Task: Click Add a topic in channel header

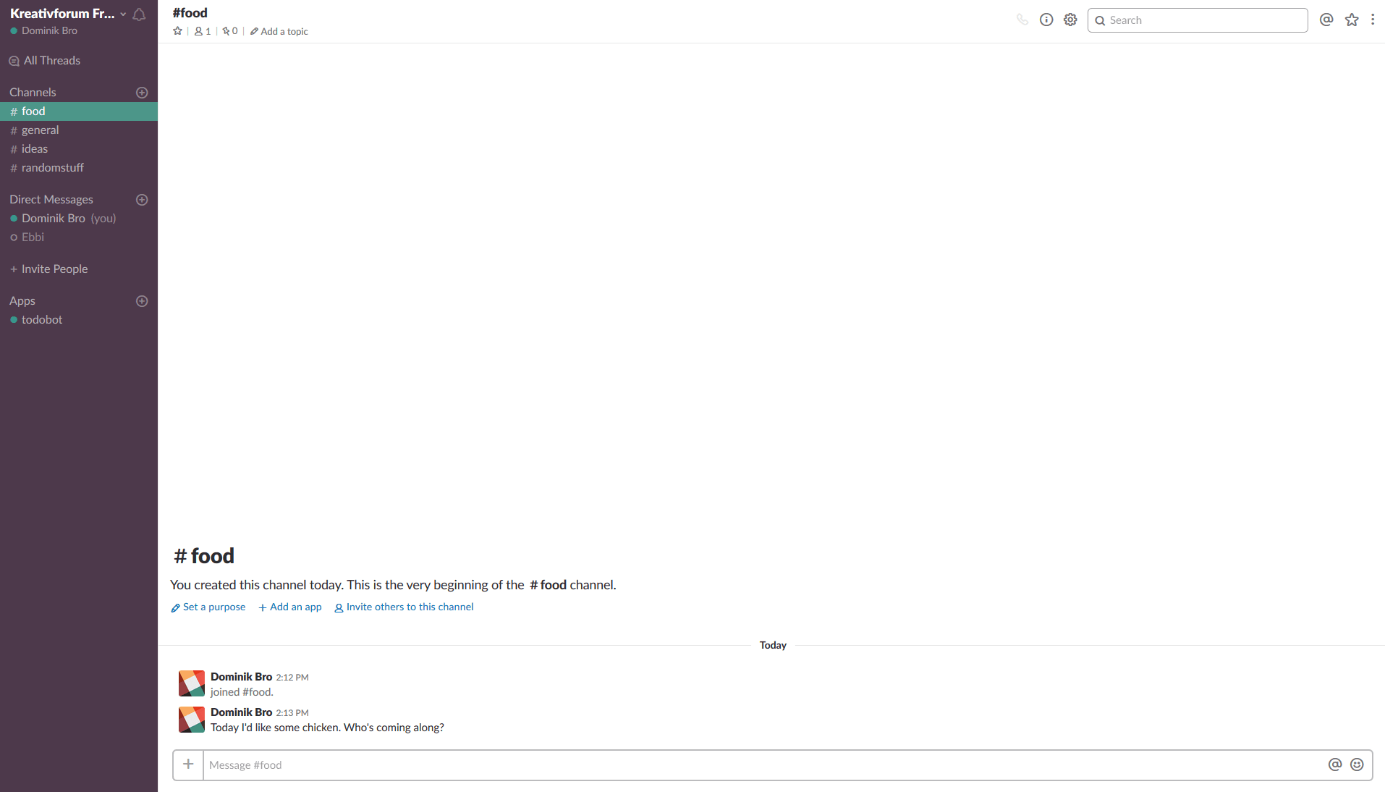Action: [279, 31]
